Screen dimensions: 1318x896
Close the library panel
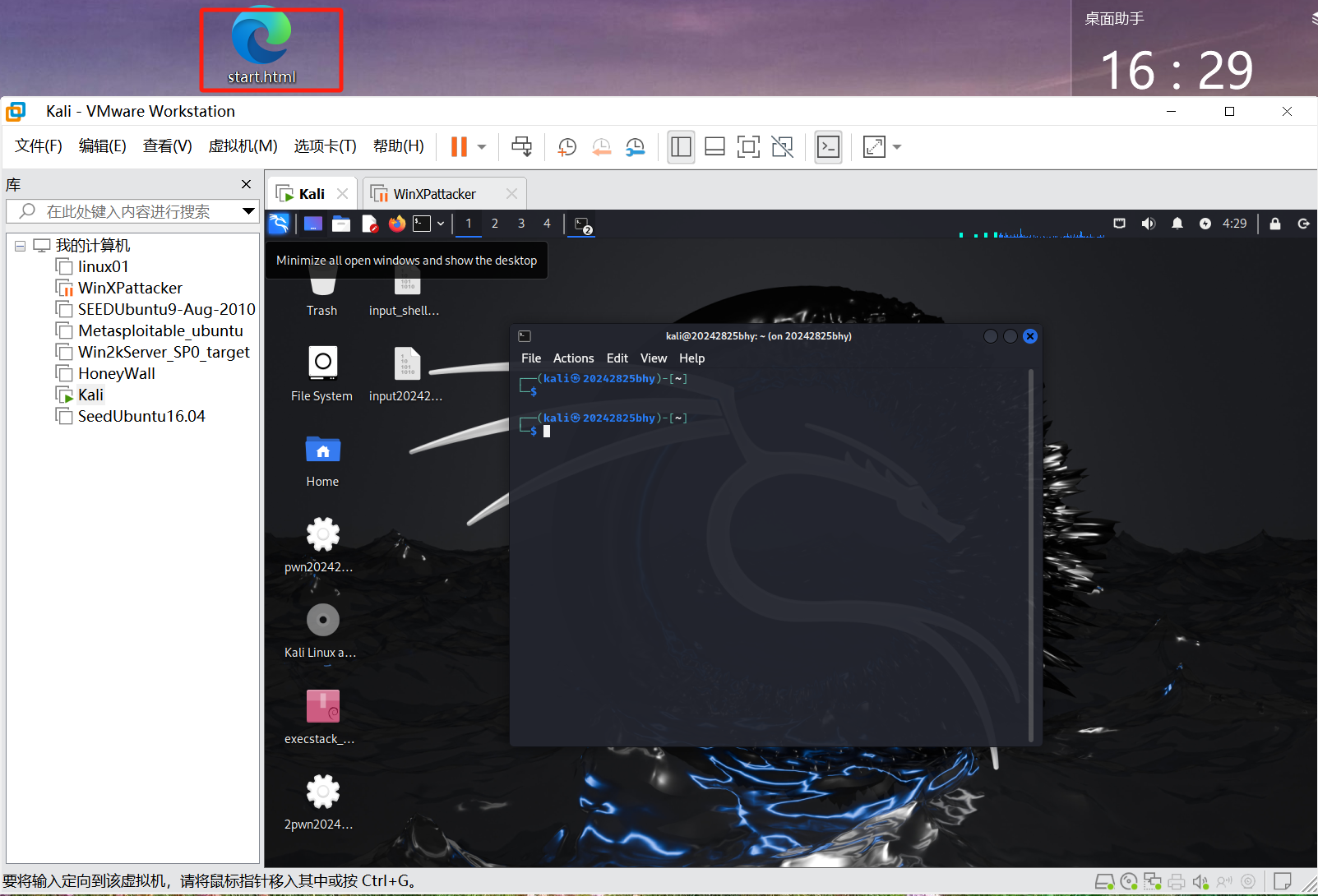pyautogui.click(x=246, y=184)
